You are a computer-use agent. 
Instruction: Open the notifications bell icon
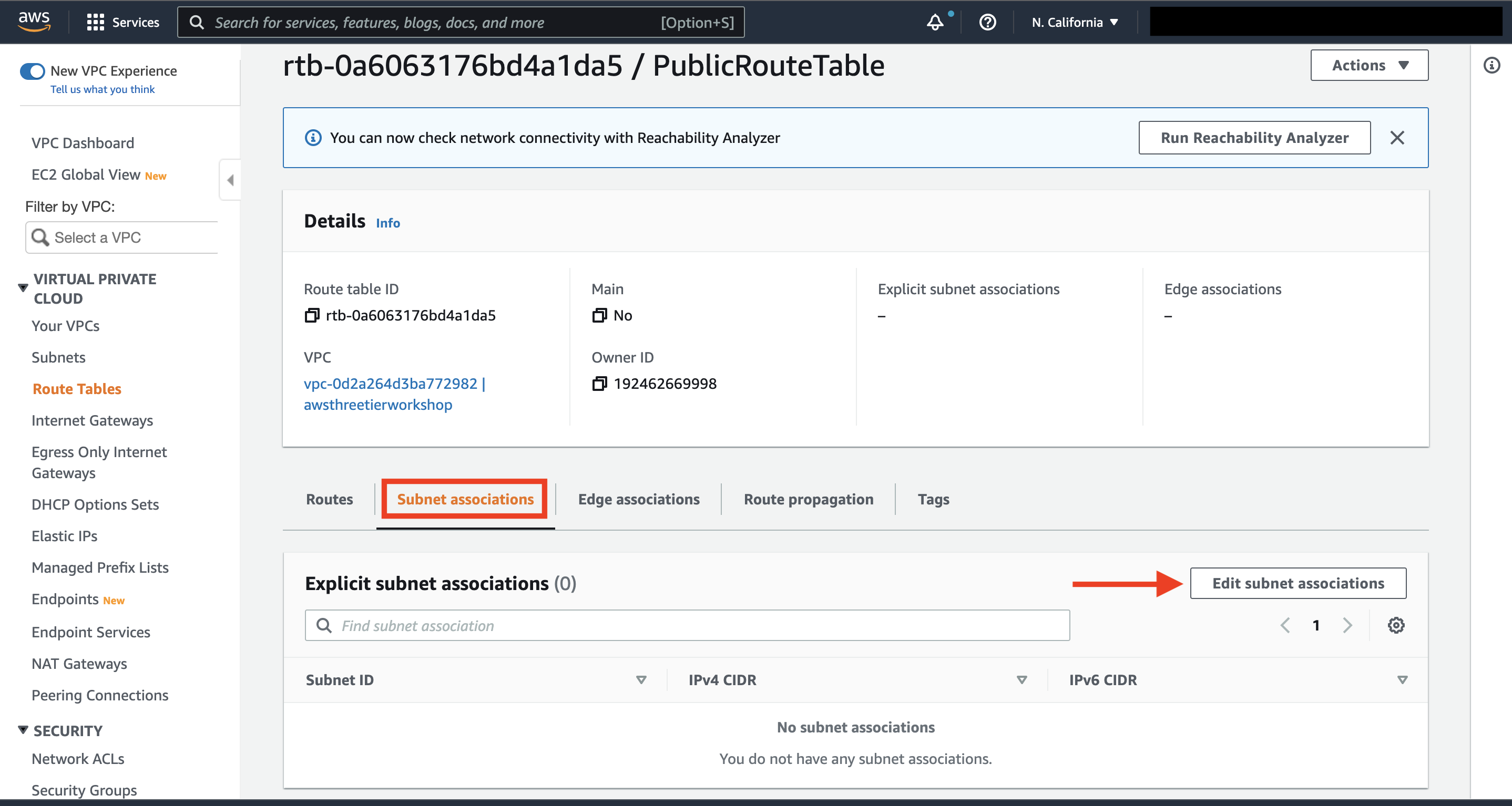(x=935, y=22)
